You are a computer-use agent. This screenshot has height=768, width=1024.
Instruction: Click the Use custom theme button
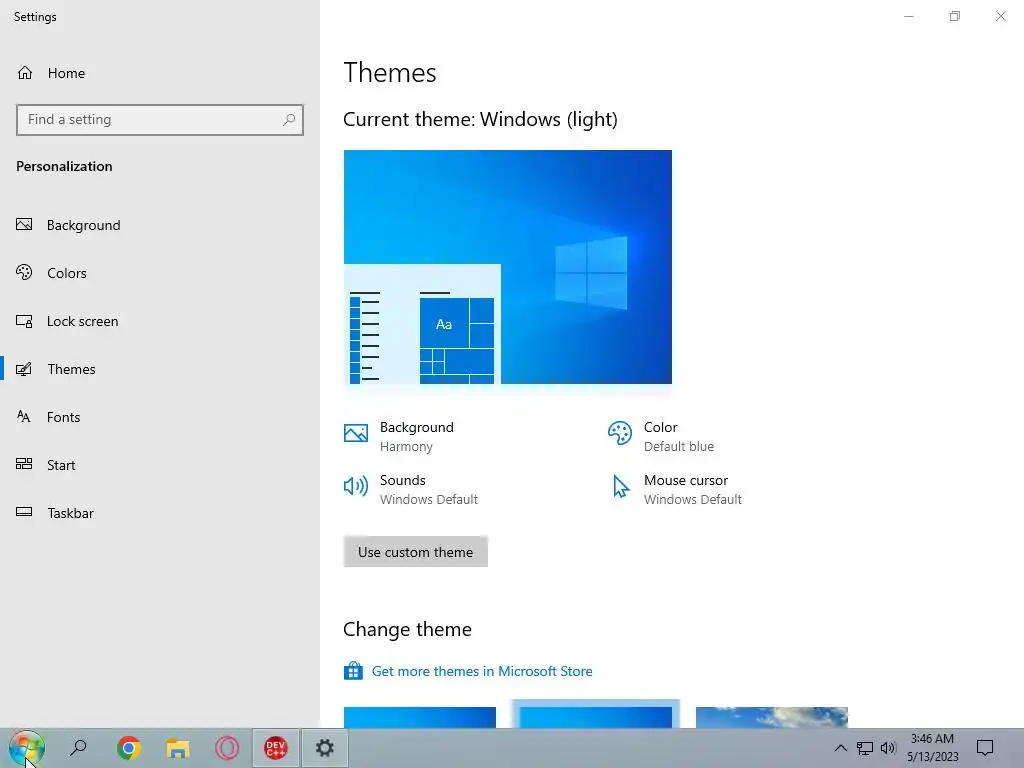pos(415,552)
